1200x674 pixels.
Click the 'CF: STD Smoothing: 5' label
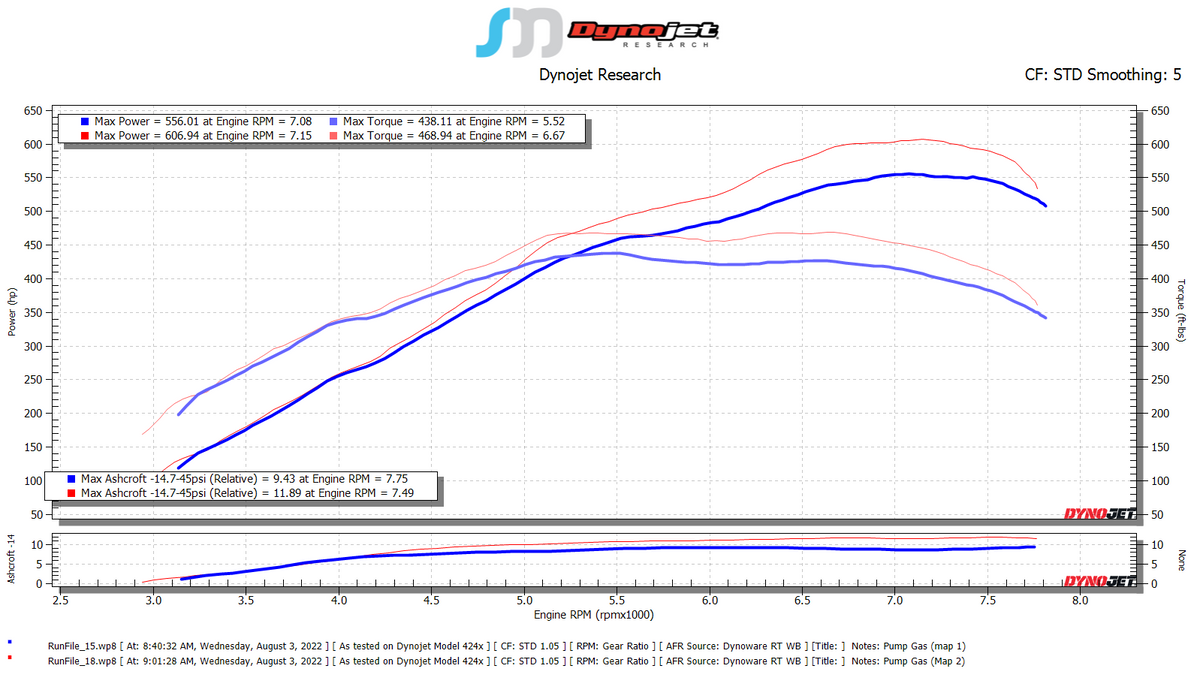(1103, 74)
